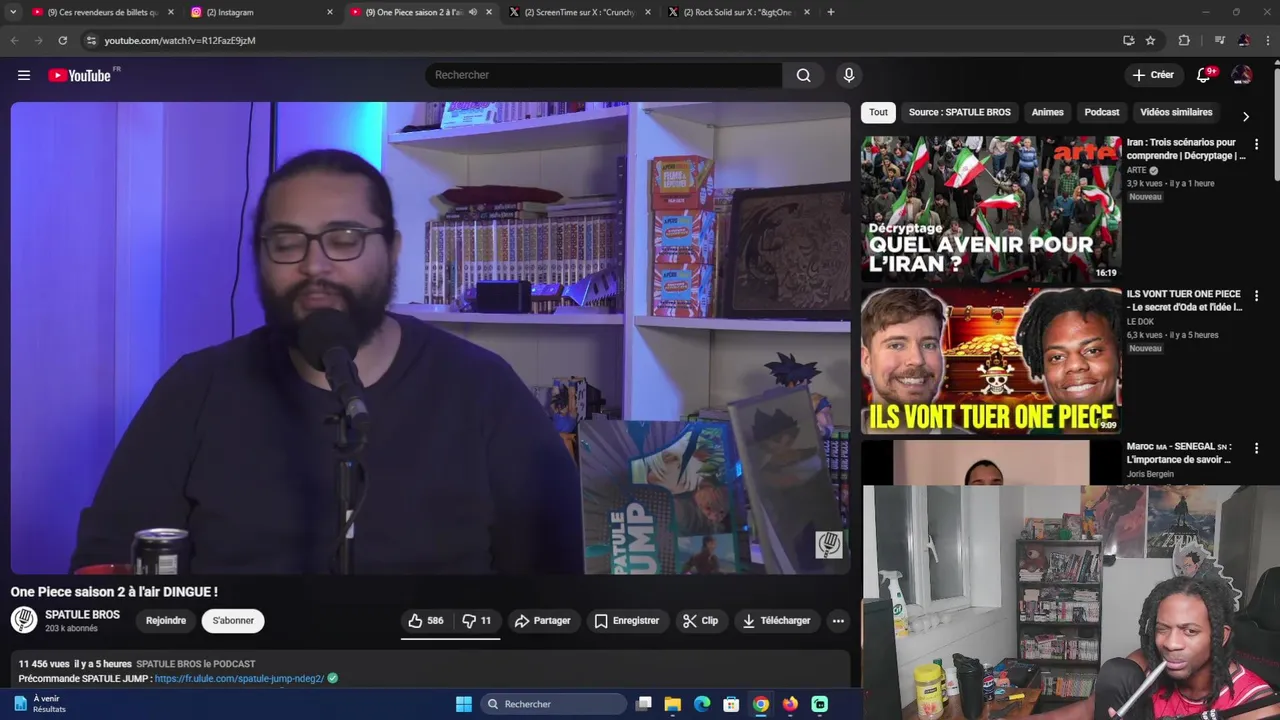Like the video with thumbs up
This screenshot has height=720, width=1280.
point(426,621)
